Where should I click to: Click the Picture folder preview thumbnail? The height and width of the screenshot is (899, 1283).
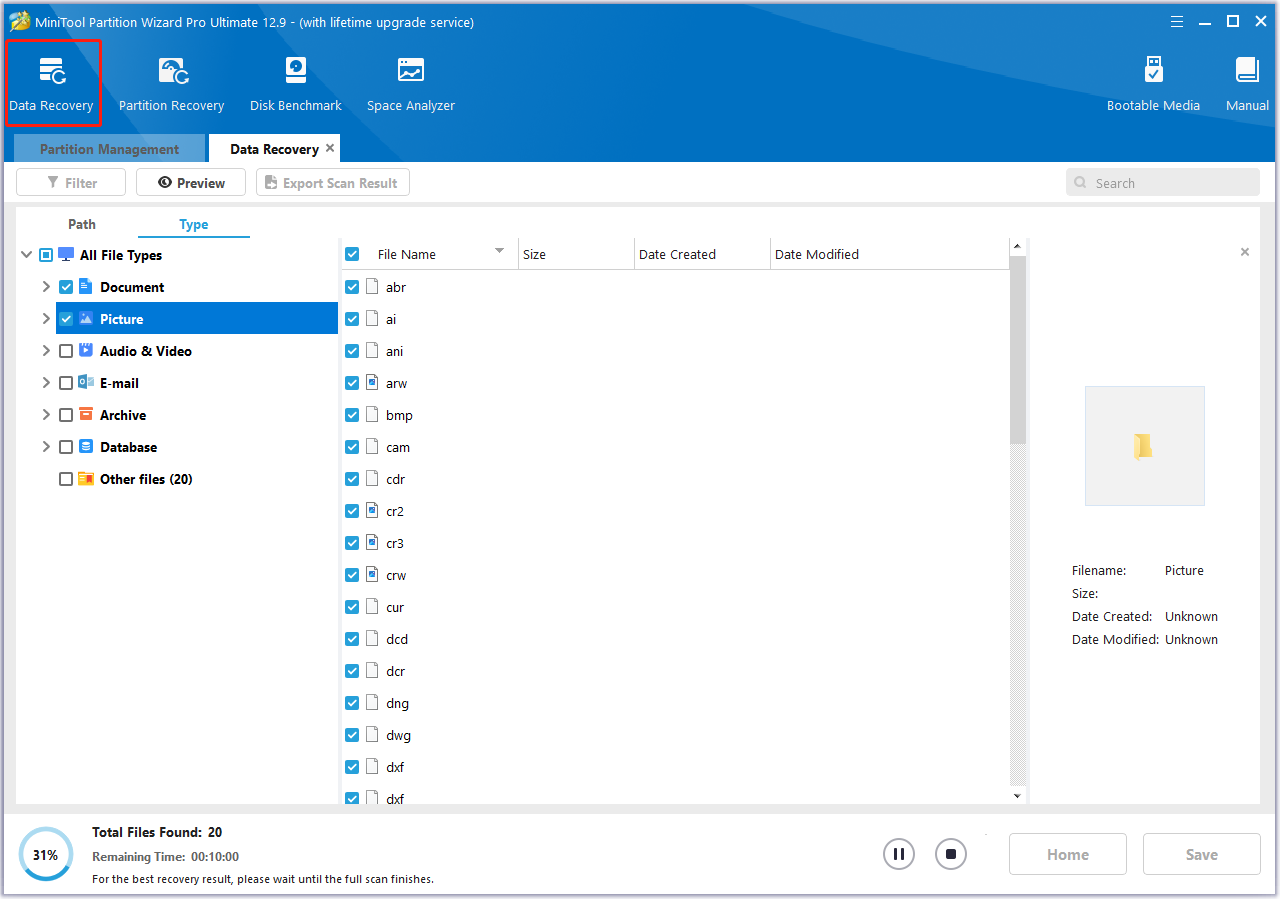(1144, 446)
